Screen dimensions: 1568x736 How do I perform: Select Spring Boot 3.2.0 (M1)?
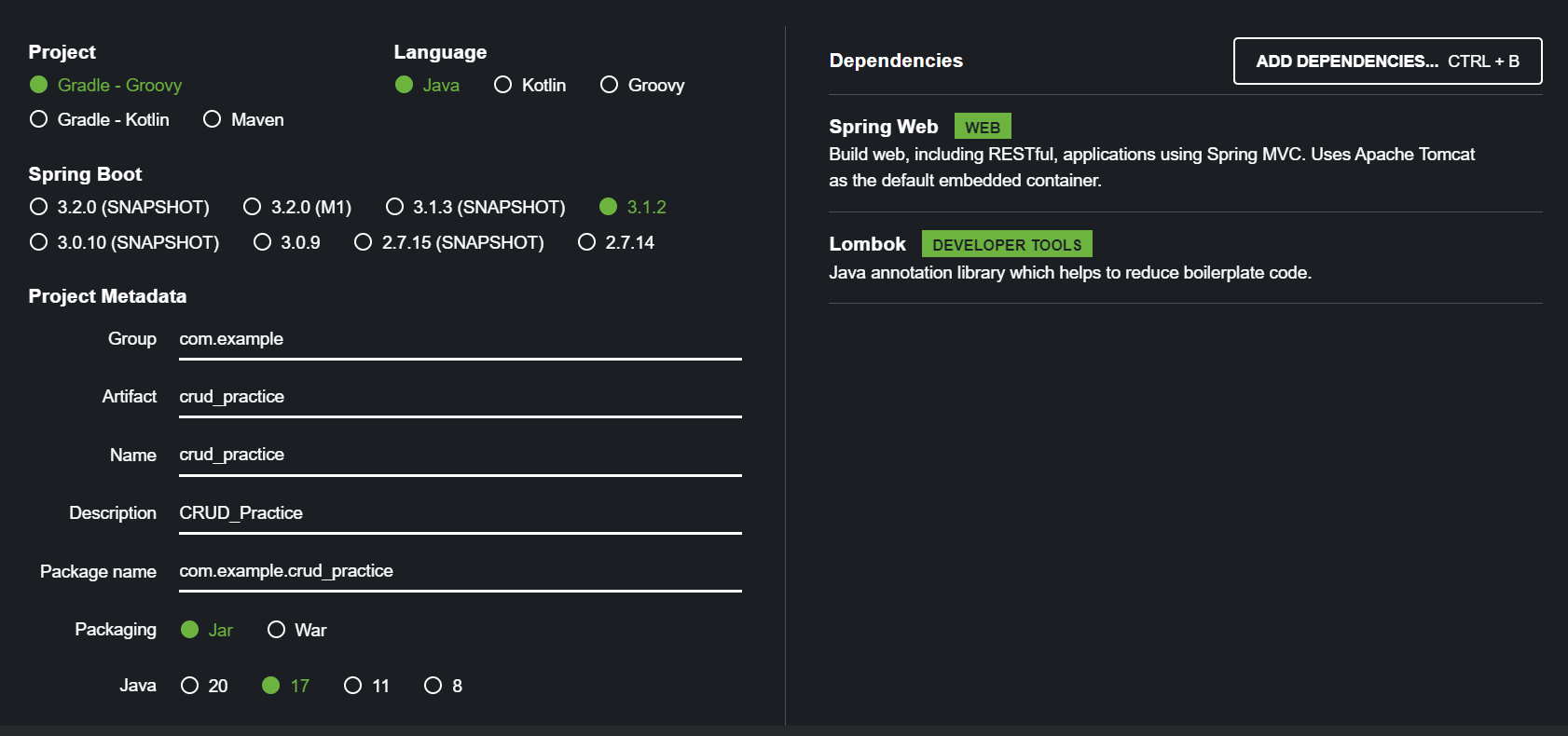297,207
